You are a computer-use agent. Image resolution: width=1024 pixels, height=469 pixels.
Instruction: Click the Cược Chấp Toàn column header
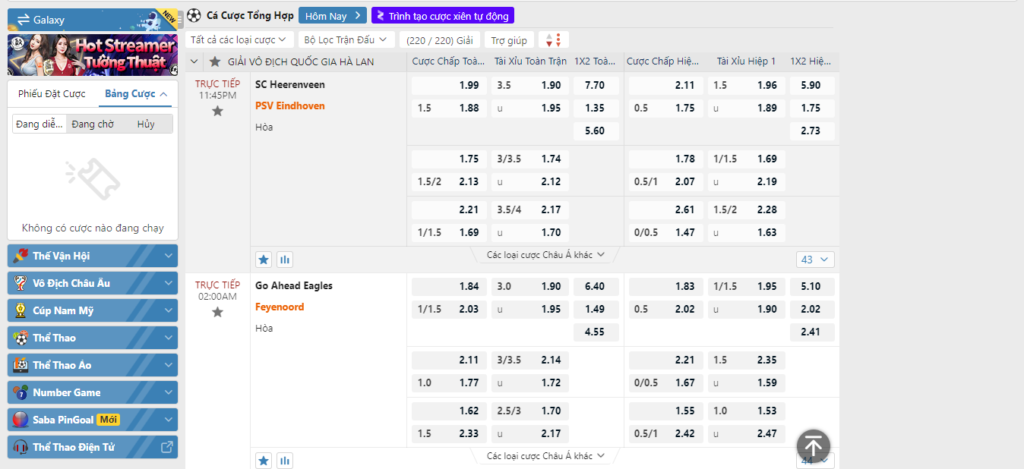click(x=448, y=61)
